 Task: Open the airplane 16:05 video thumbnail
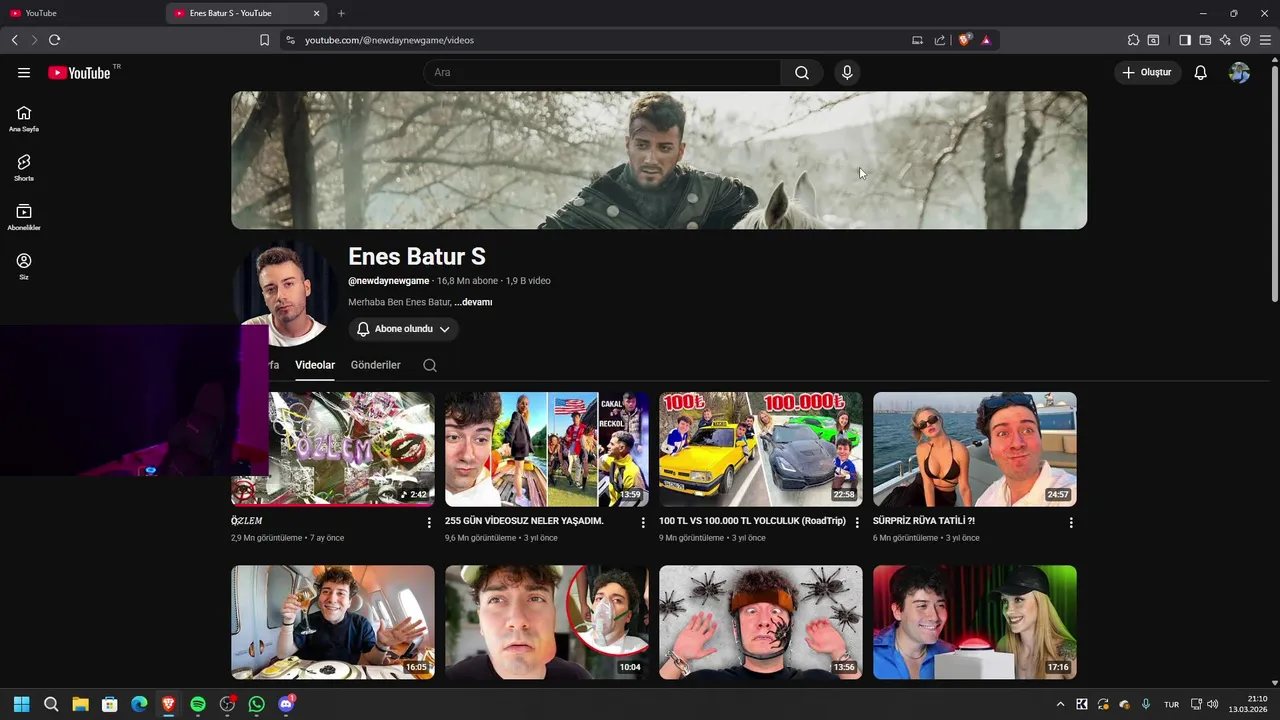click(x=333, y=622)
